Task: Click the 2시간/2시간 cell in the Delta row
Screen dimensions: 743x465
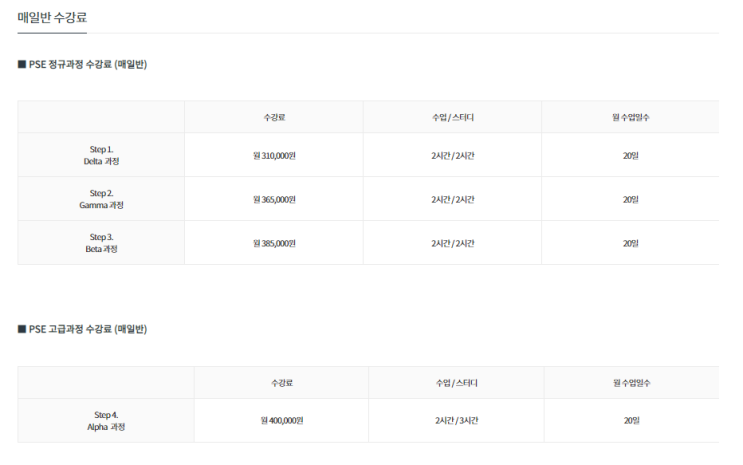Action: tap(453, 155)
